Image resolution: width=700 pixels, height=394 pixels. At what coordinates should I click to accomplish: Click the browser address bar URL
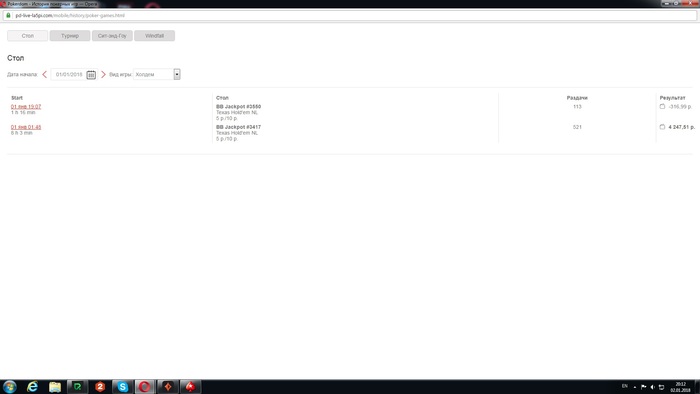(x=70, y=15)
